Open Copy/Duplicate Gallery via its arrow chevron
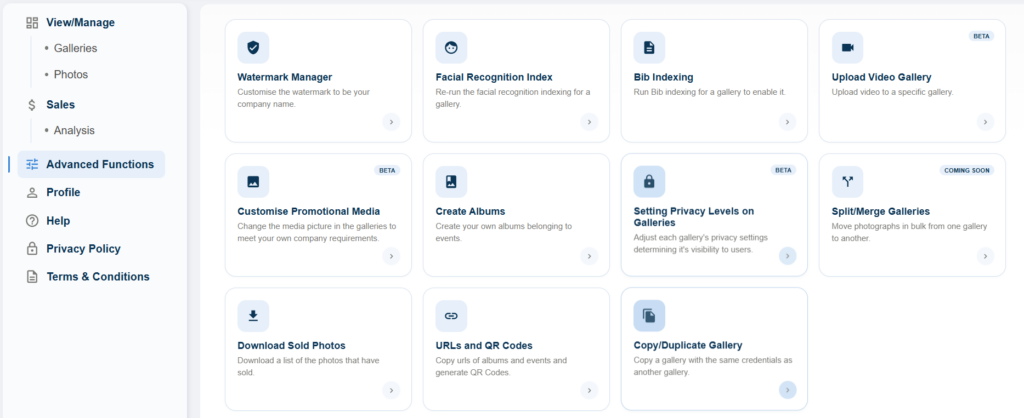This screenshot has height=418, width=1024. [x=788, y=390]
